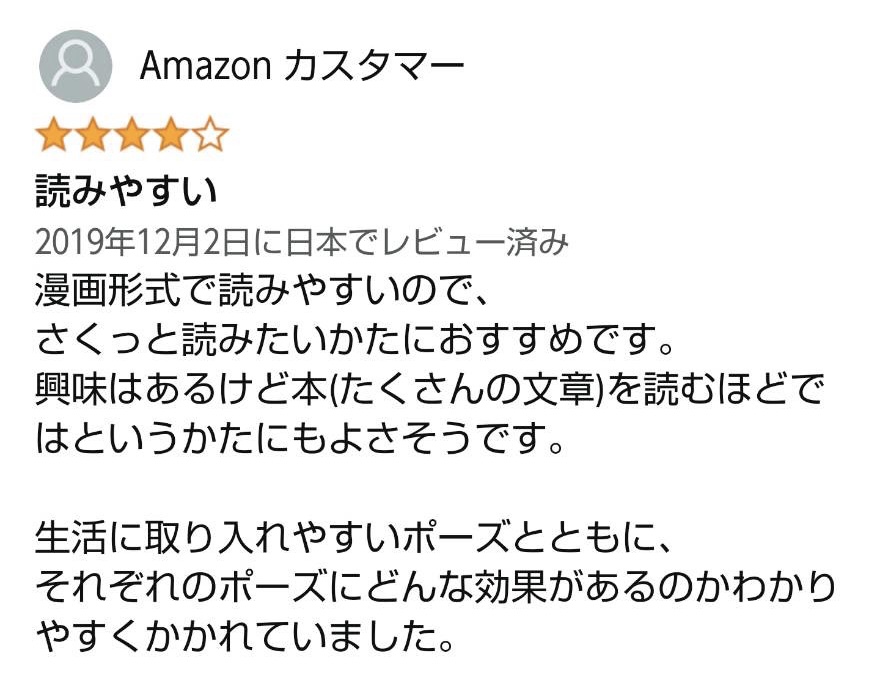Click "カスタマー" in the reviewer name

pos(376,66)
